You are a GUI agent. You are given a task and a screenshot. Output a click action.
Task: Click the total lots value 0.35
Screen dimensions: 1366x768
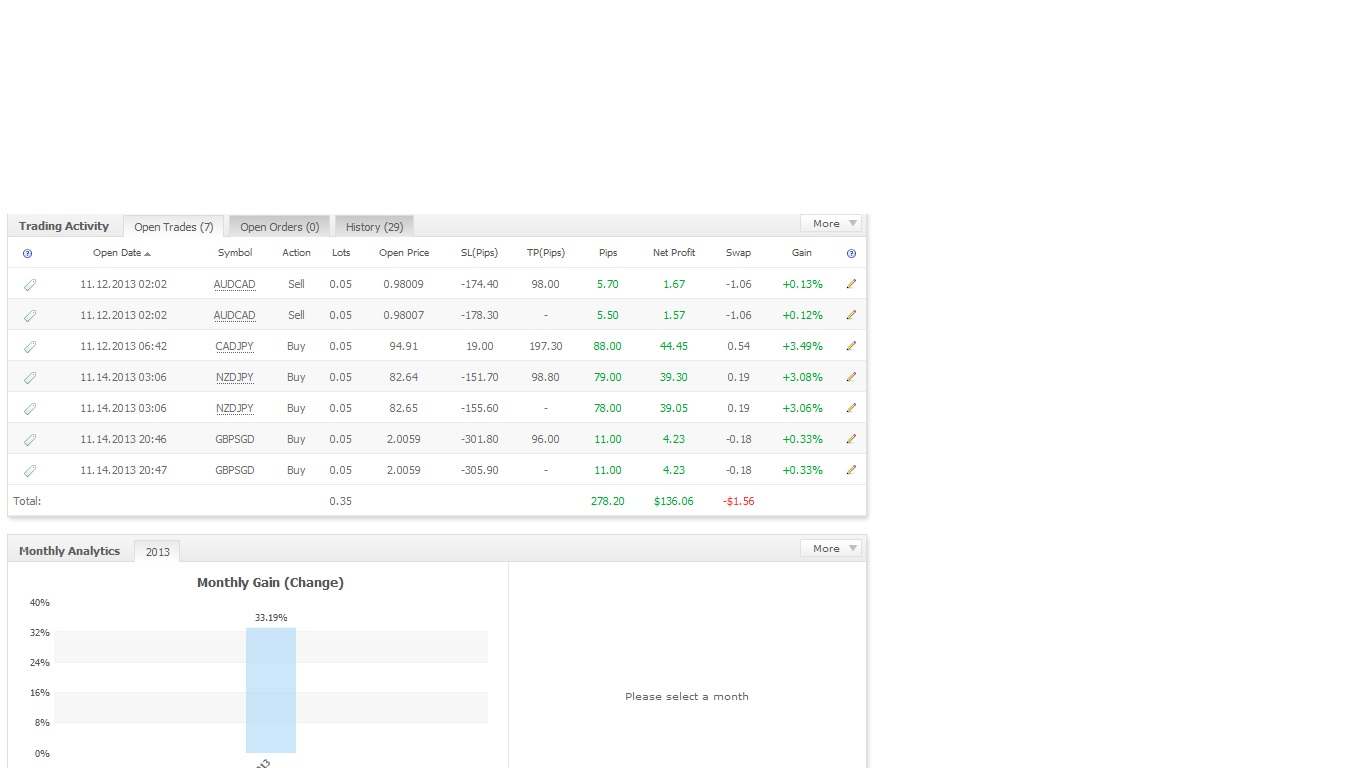(x=341, y=501)
